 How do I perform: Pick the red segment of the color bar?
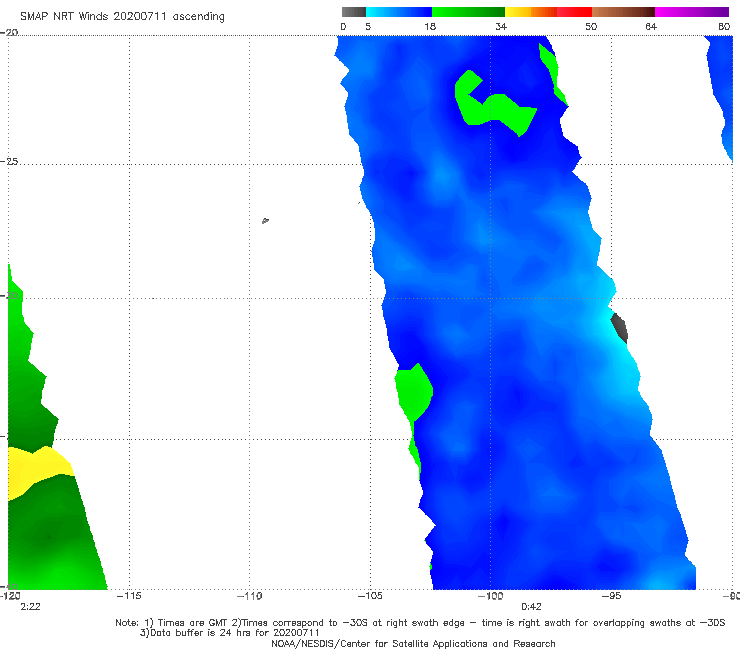coord(574,12)
